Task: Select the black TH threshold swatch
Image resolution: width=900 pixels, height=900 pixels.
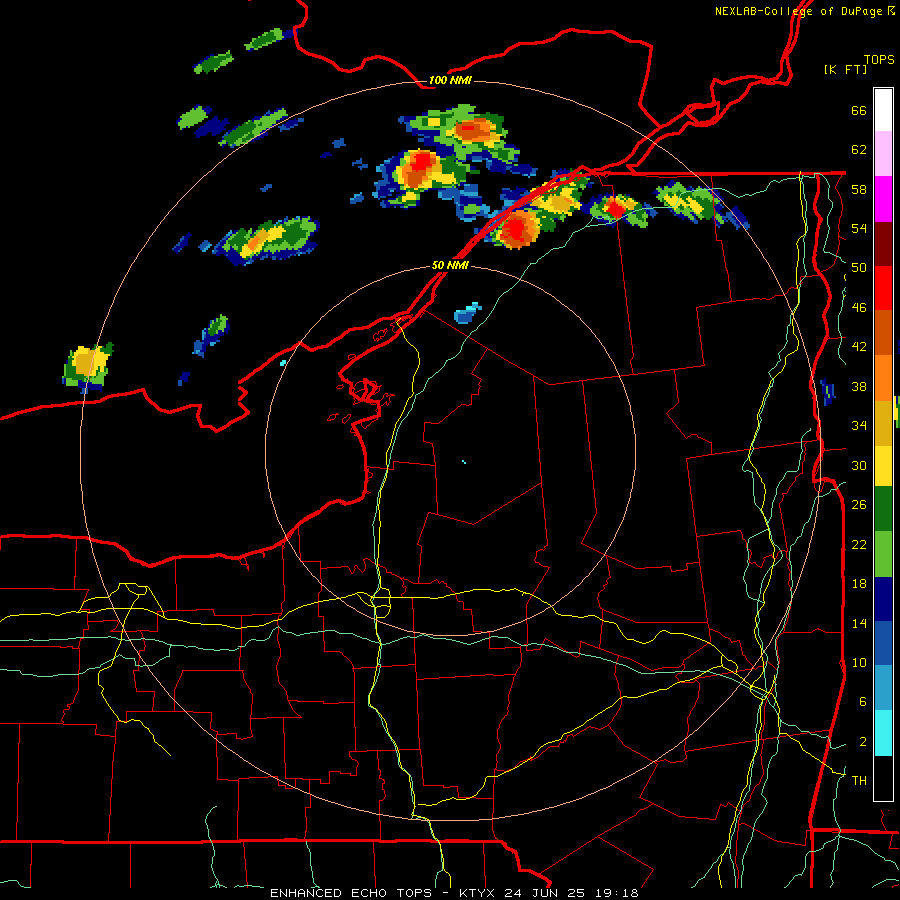Action: coord(883,778)
